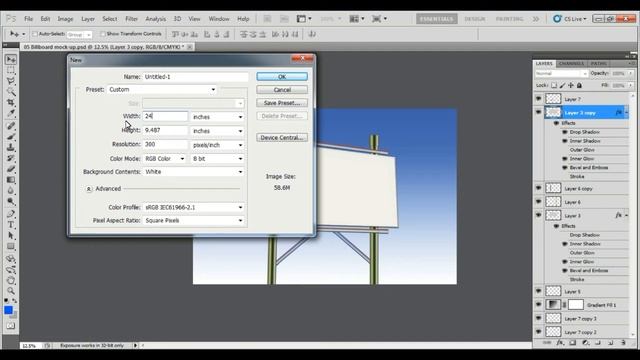This screenshot has width=640, height=360.
Task: Select the Eraser tool
Action: click(x=11, y=169)
